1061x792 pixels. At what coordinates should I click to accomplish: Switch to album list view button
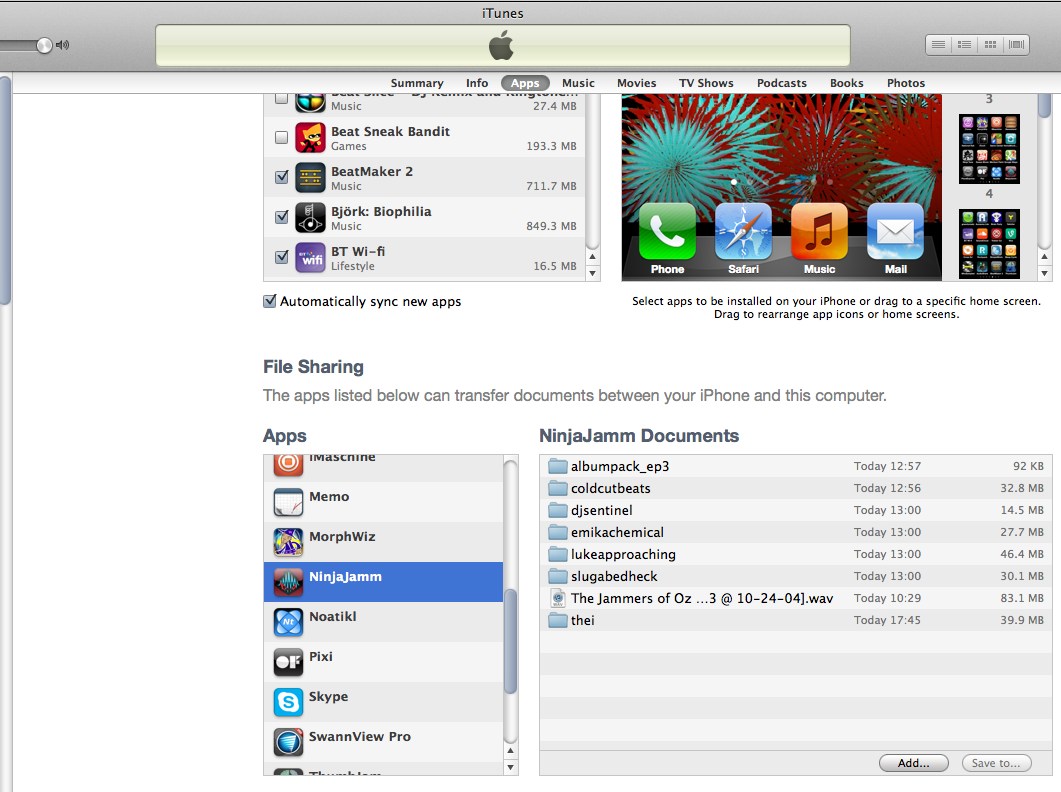click(x=964, y=45)
